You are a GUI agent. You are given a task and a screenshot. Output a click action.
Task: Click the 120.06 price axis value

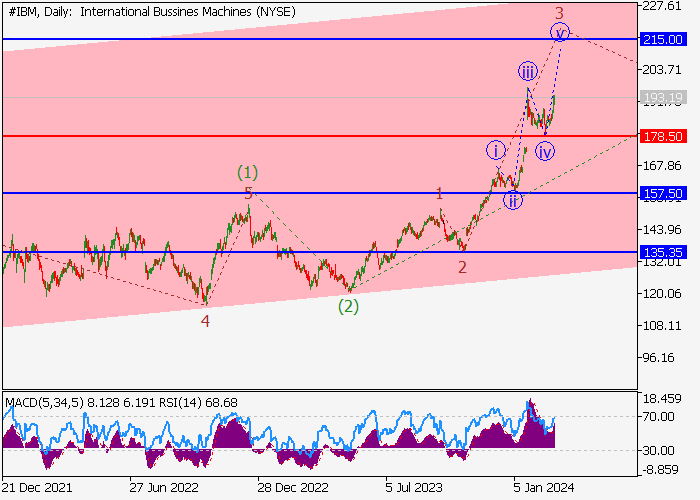click(x=662, y=293)
